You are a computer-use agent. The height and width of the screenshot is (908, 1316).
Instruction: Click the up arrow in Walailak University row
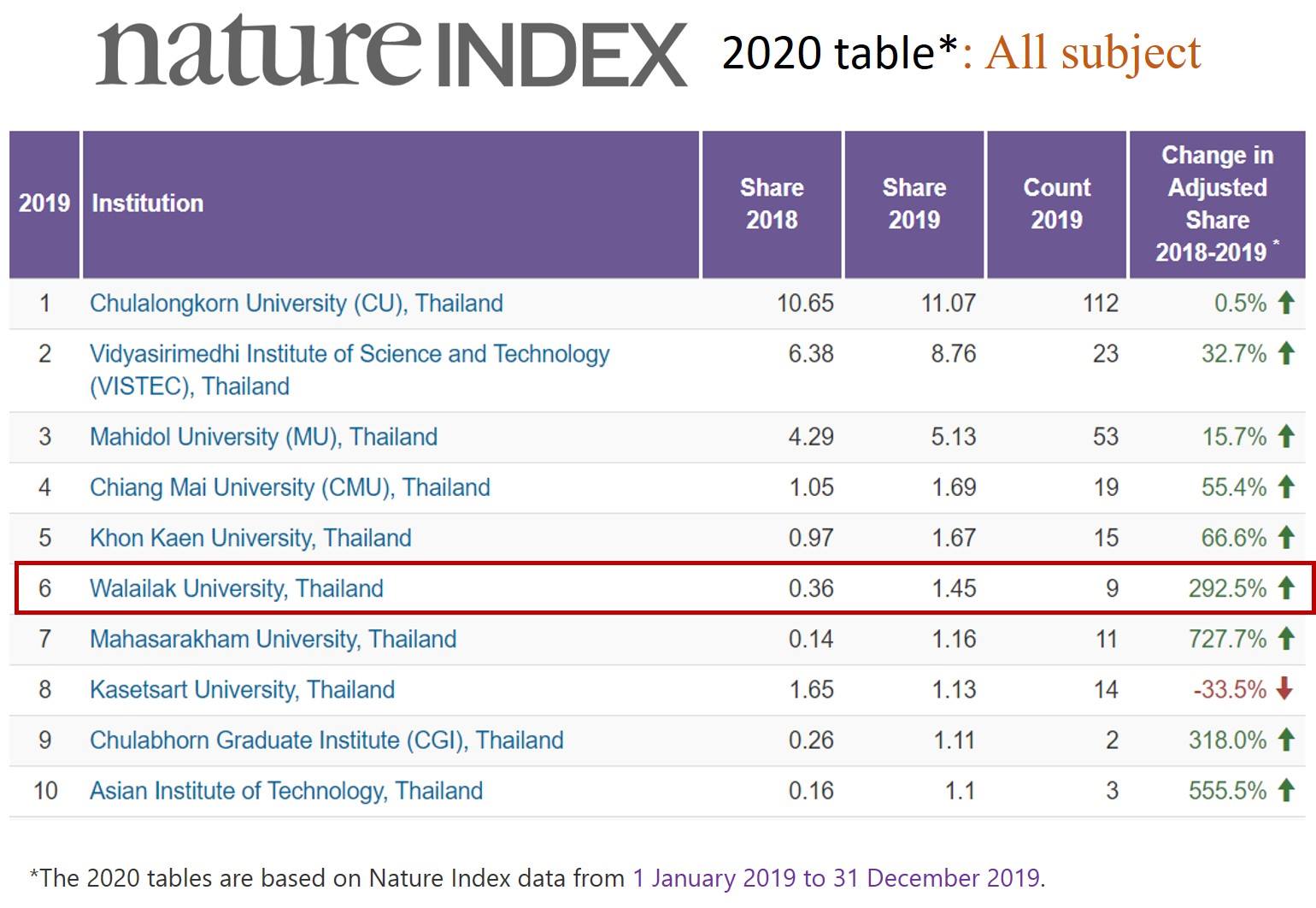1286,587
